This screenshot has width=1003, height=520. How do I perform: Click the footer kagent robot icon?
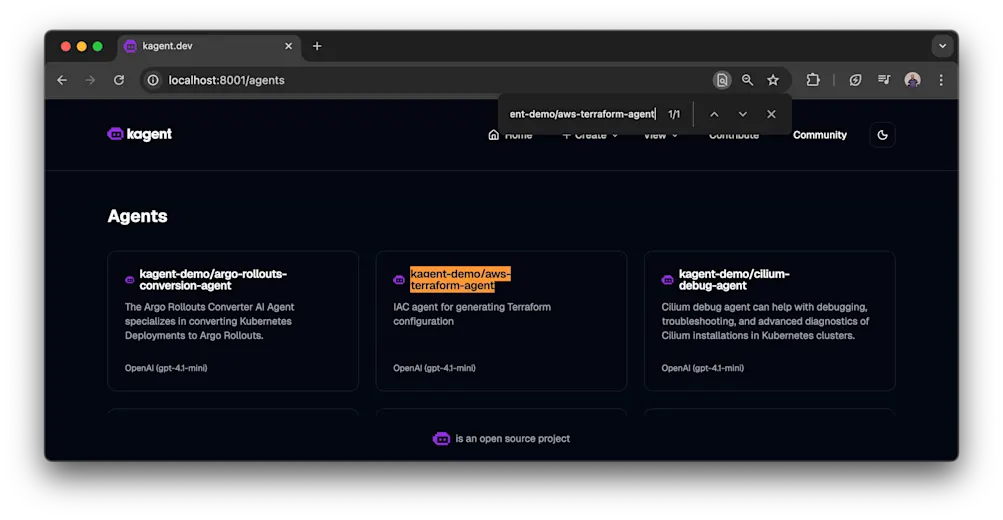[441, 439]
